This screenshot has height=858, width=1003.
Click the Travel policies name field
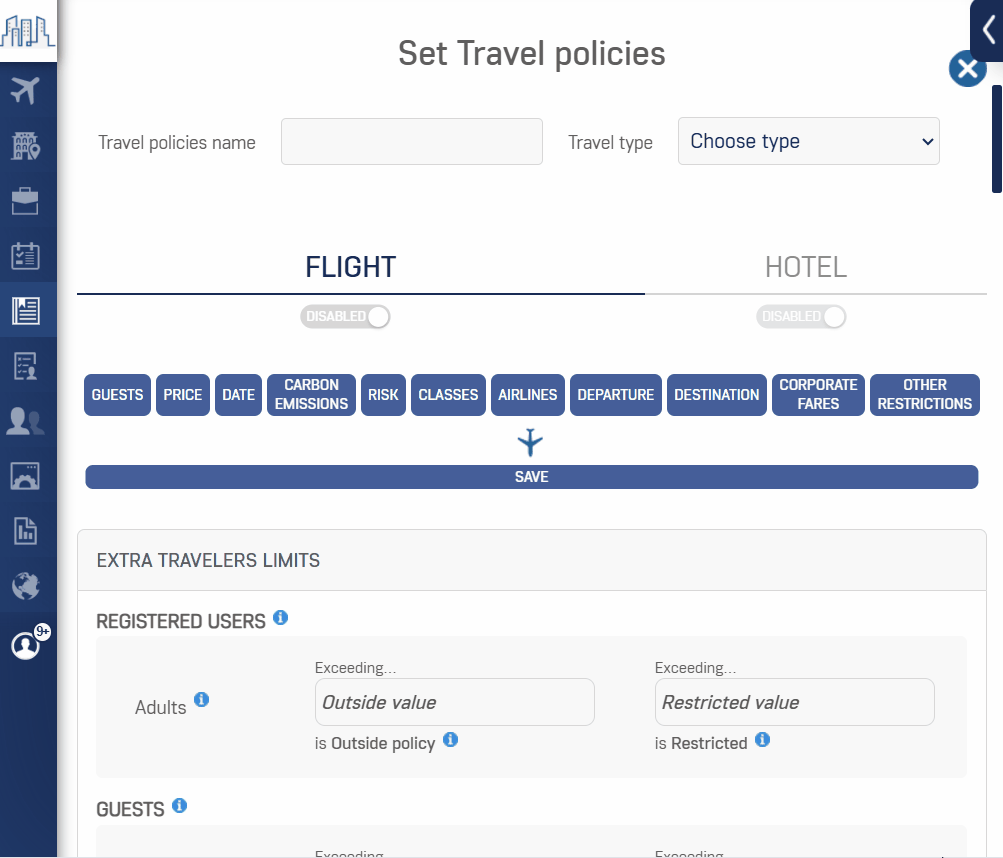(411, 141)
